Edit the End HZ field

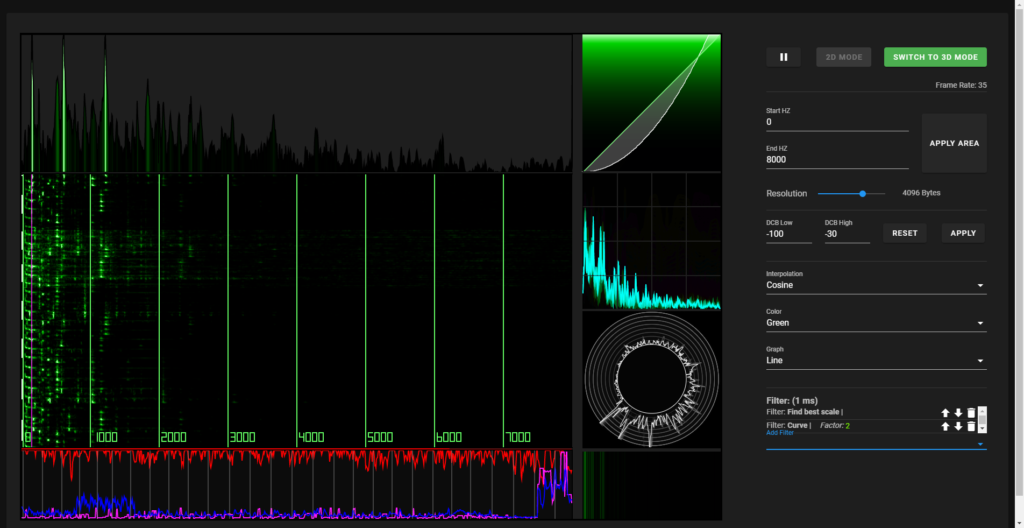tap(837, 159)
